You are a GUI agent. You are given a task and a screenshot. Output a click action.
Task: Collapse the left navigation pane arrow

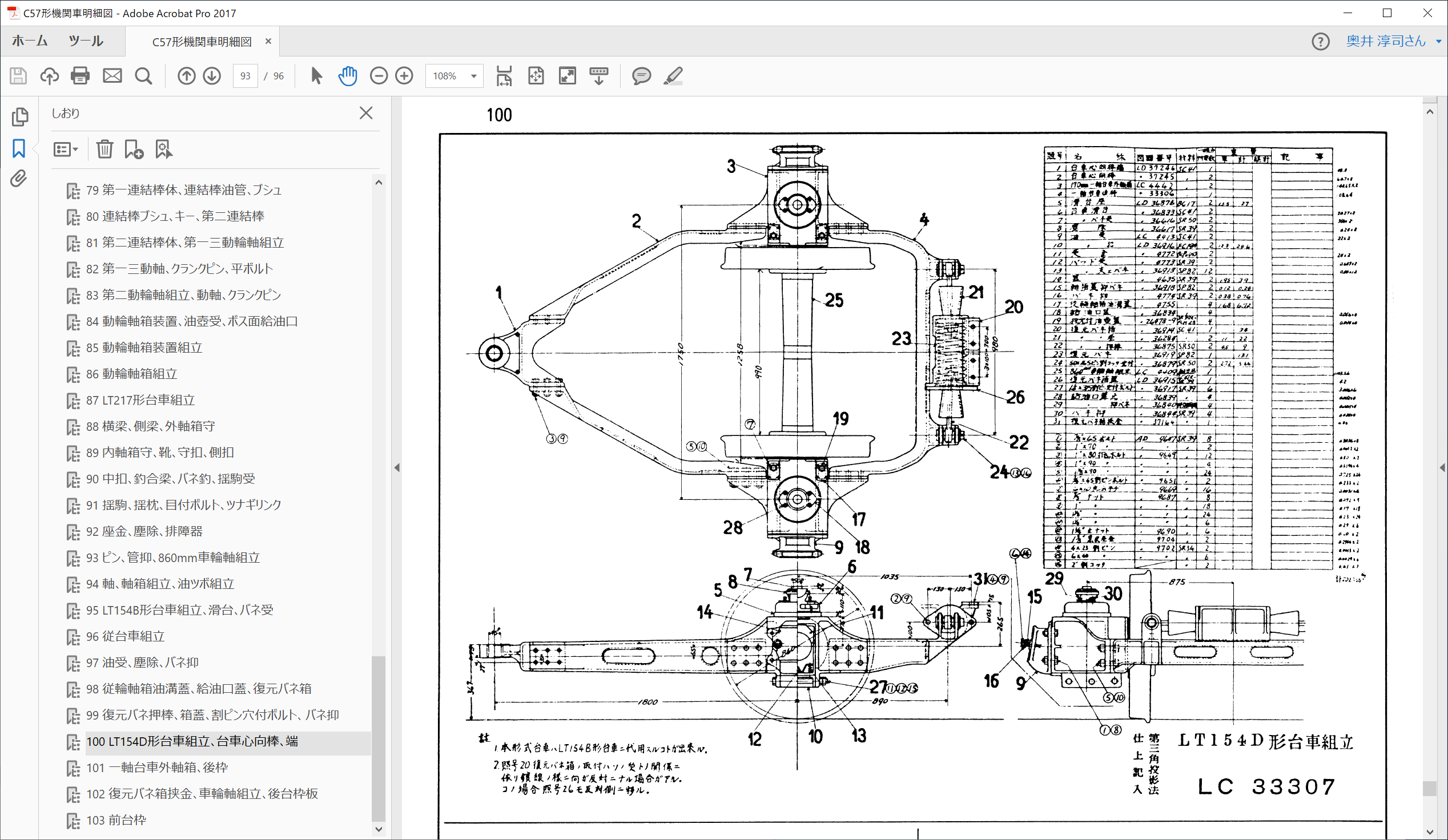[x=397, y=467]
